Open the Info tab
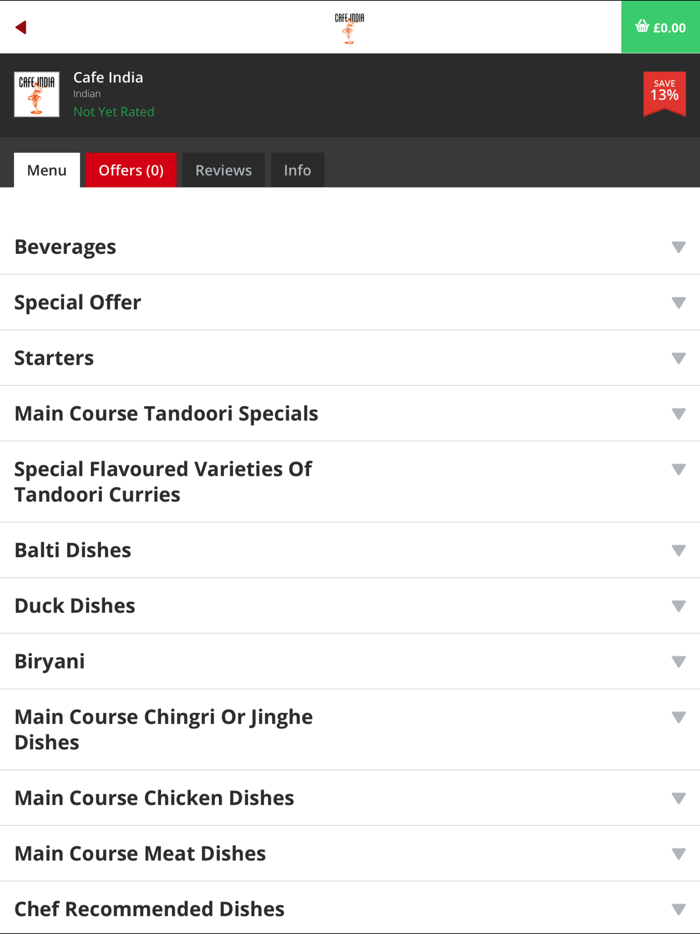700x934 pixels. click(x=297, y=170)
